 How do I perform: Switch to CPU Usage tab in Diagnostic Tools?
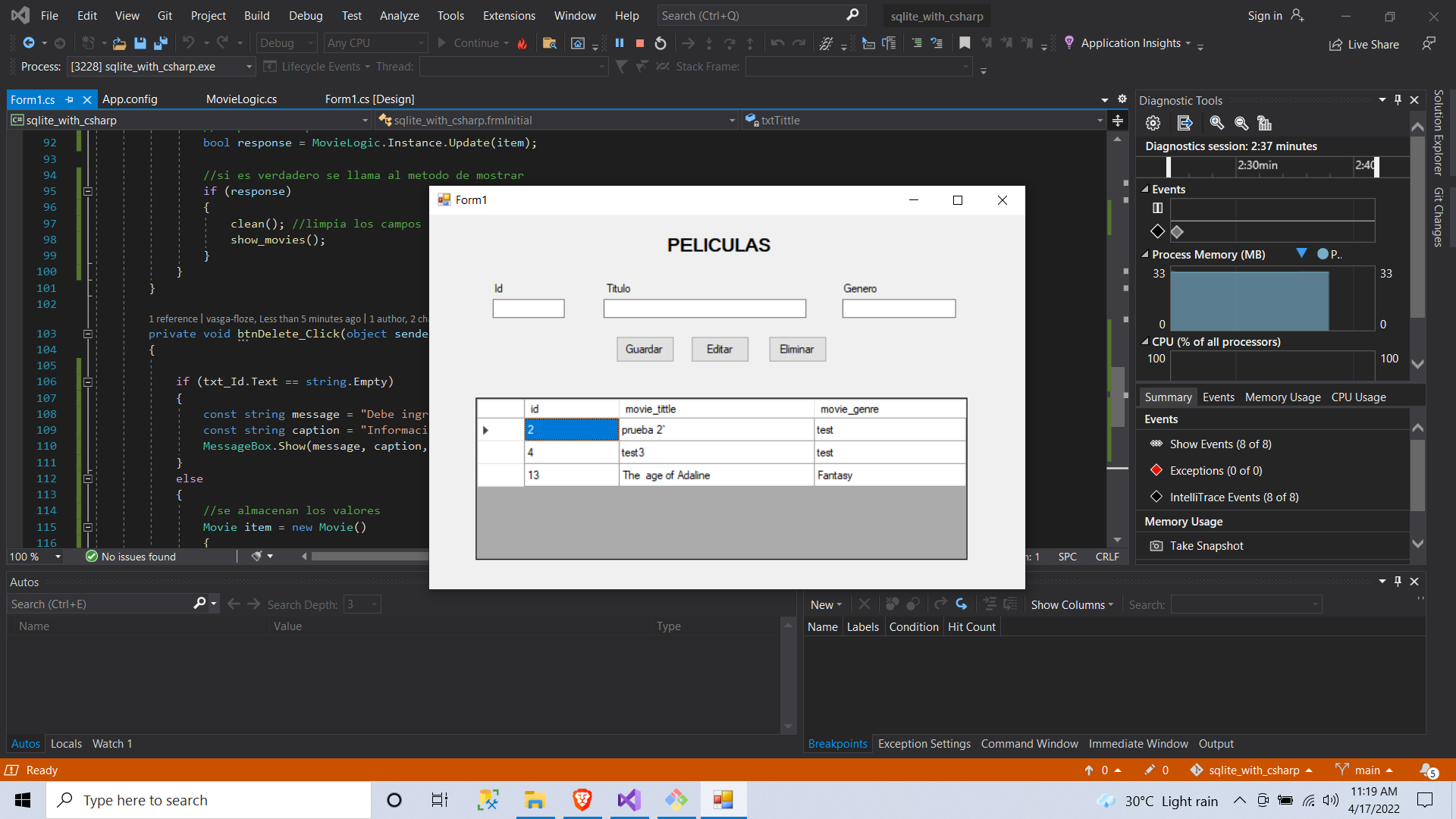1359,397
